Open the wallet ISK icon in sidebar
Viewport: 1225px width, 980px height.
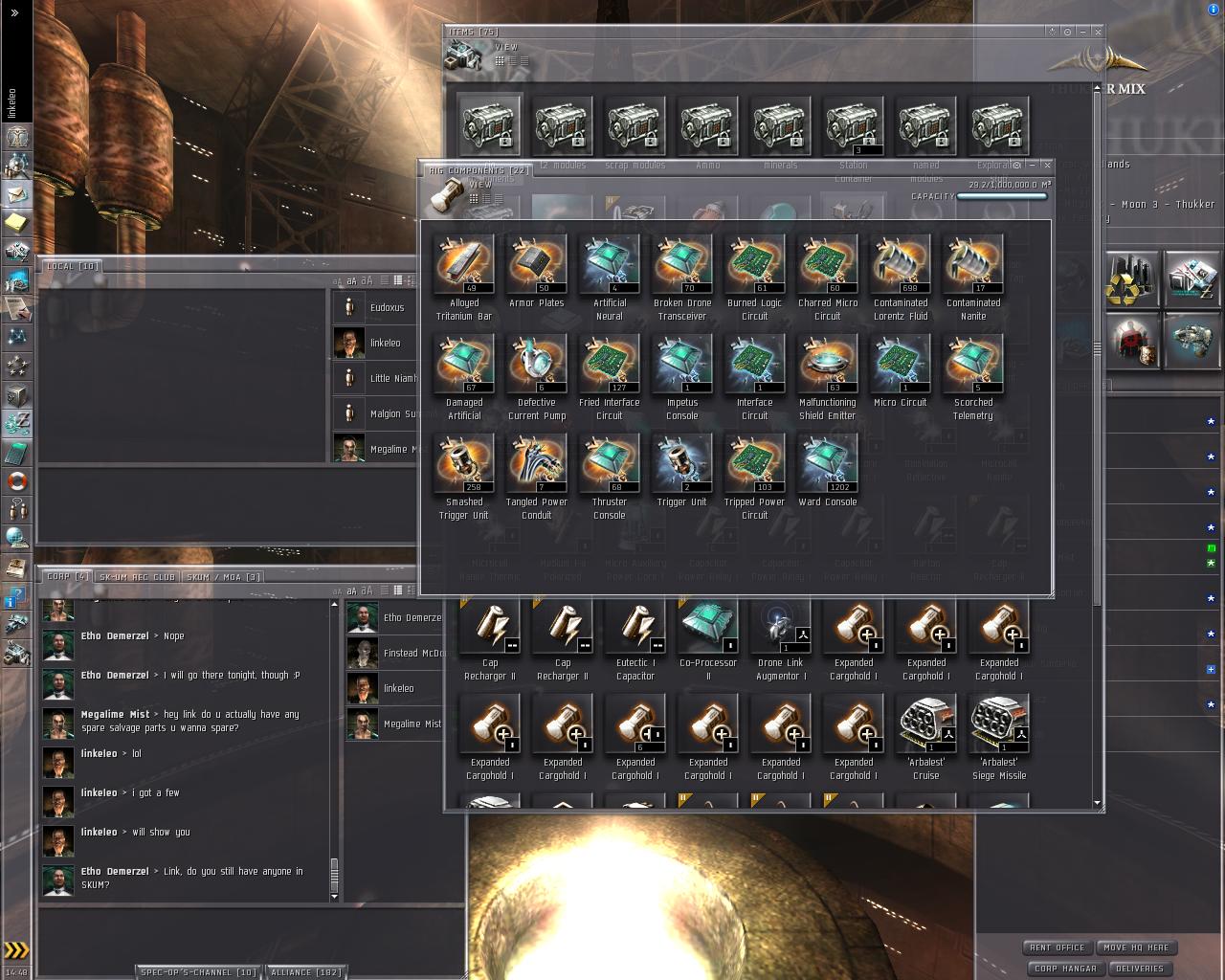pyautogui.click(x=16, y=422)
